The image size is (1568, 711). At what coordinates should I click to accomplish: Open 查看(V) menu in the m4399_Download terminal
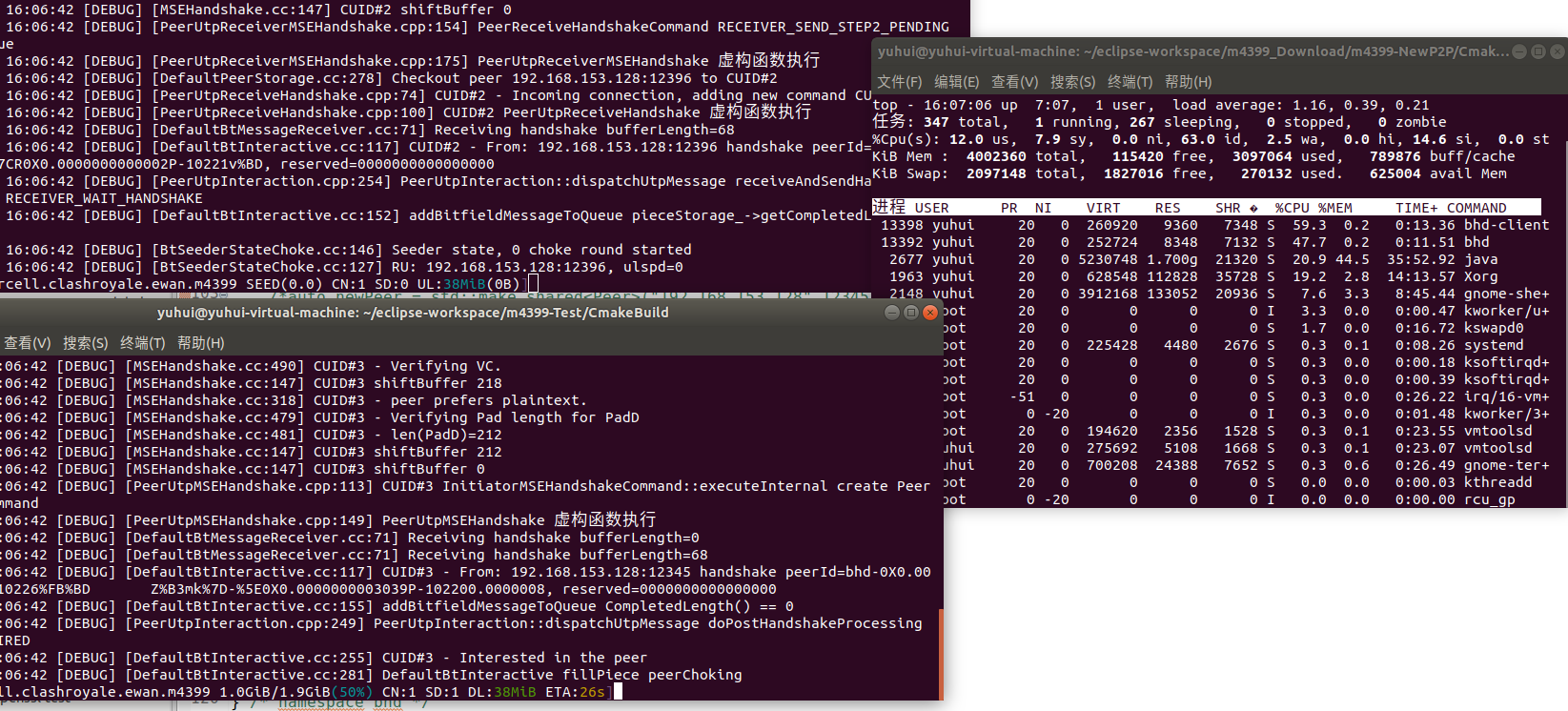click(1014, 82)
